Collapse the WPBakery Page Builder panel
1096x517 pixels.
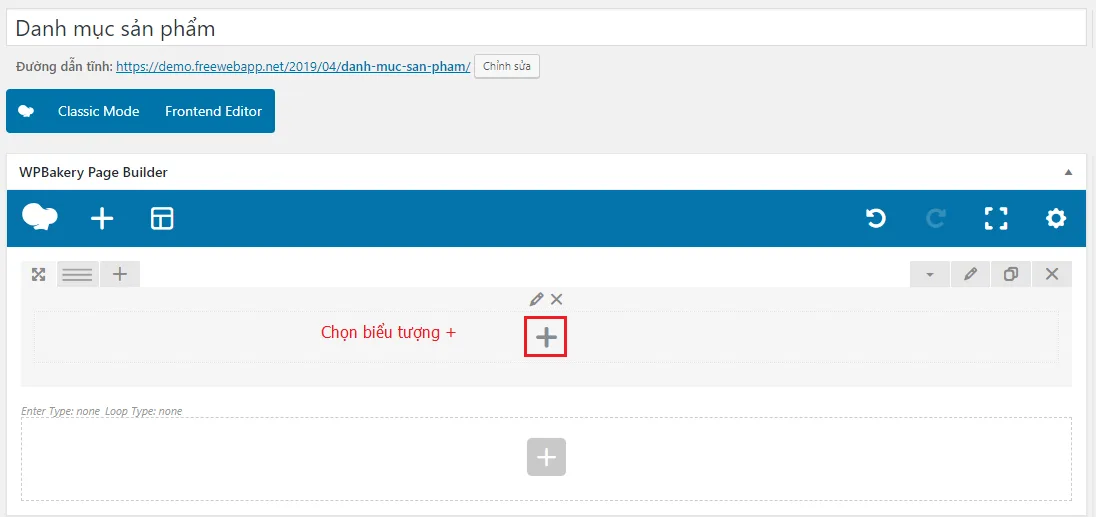[1068, 172]
